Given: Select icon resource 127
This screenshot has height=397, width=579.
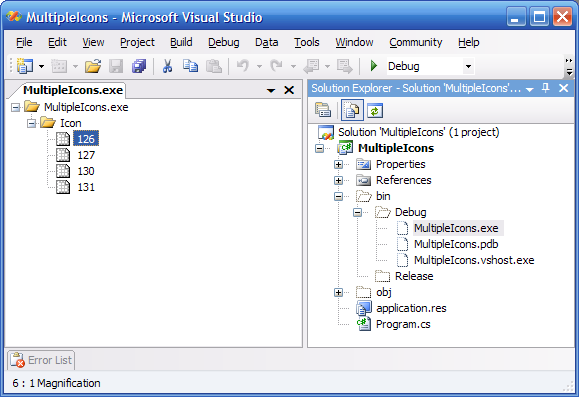Looking at the screenshot, I should (x=86, y=155).
